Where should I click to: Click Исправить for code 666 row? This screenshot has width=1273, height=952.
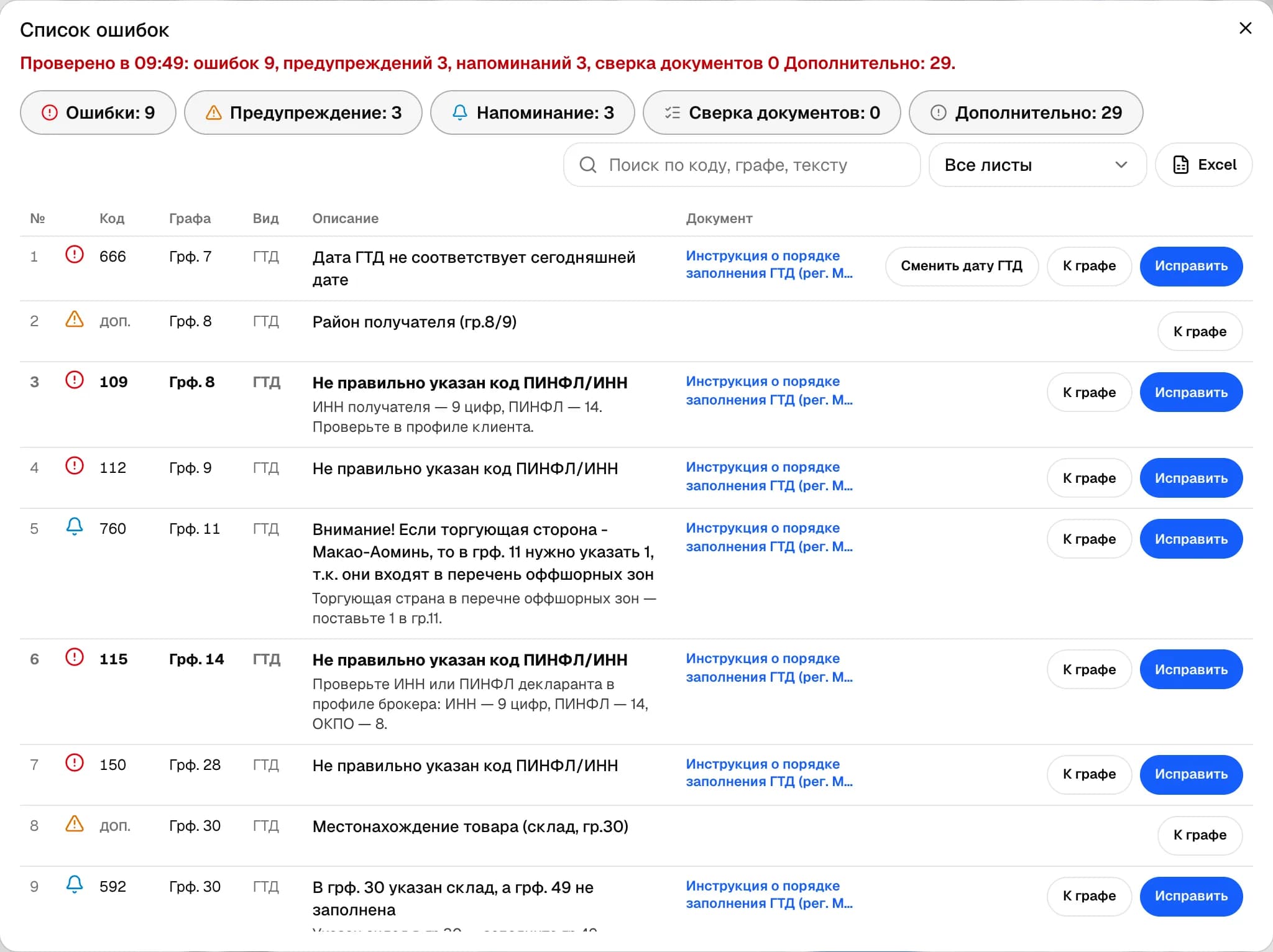pos(1191,266)
